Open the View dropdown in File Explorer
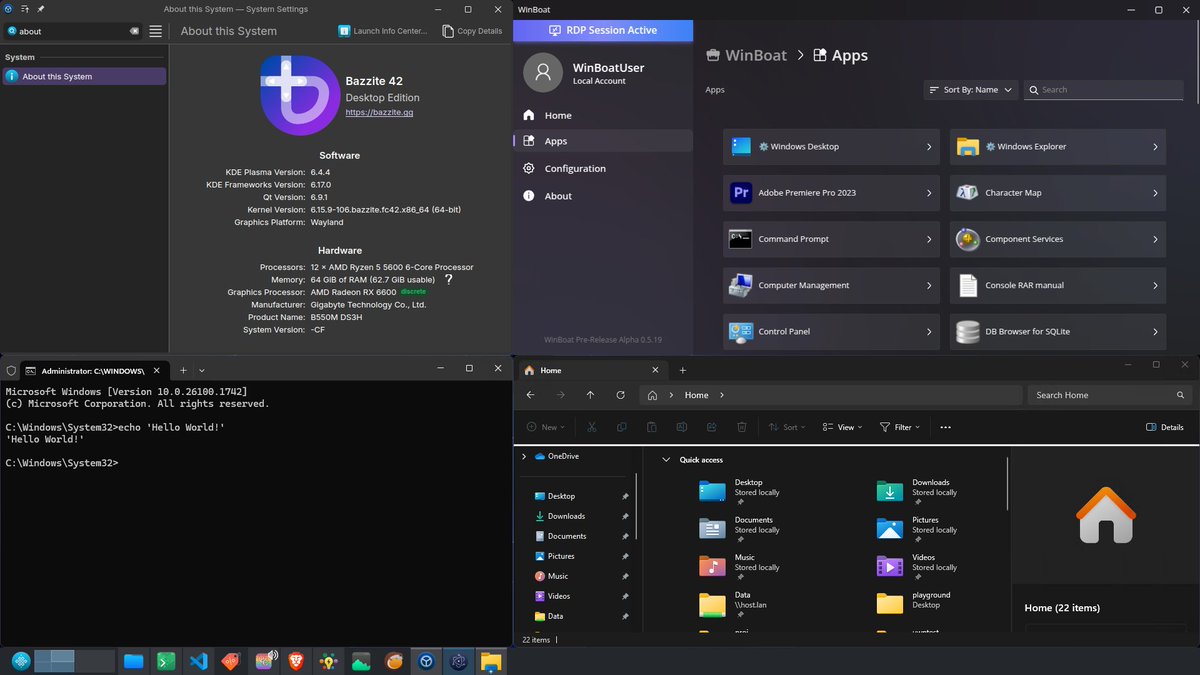The height and width of the screenshot is (675, 1200). pyautogui.click(x=841, y=427)
